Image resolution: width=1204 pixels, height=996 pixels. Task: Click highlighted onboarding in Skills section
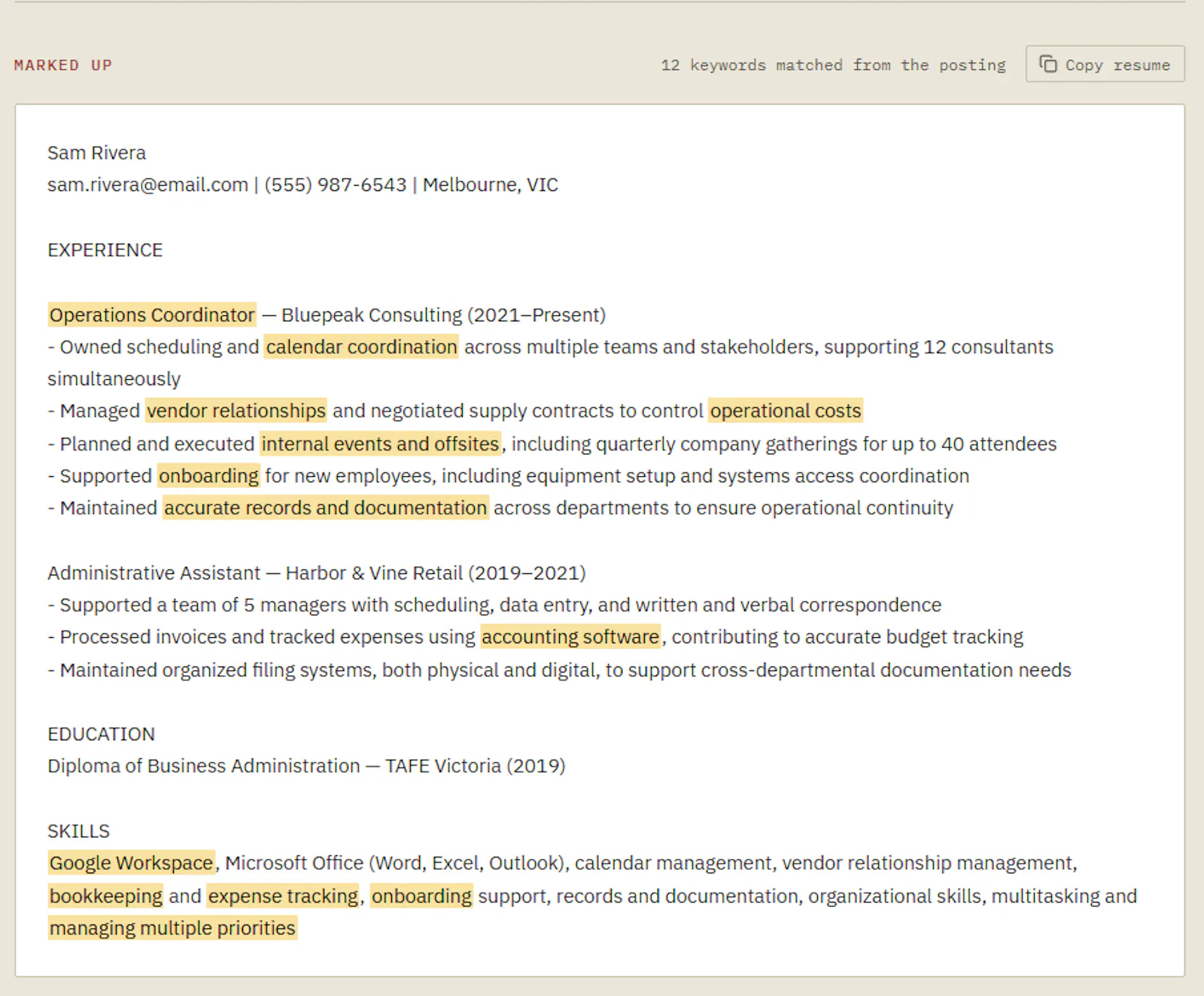point(421,896)
